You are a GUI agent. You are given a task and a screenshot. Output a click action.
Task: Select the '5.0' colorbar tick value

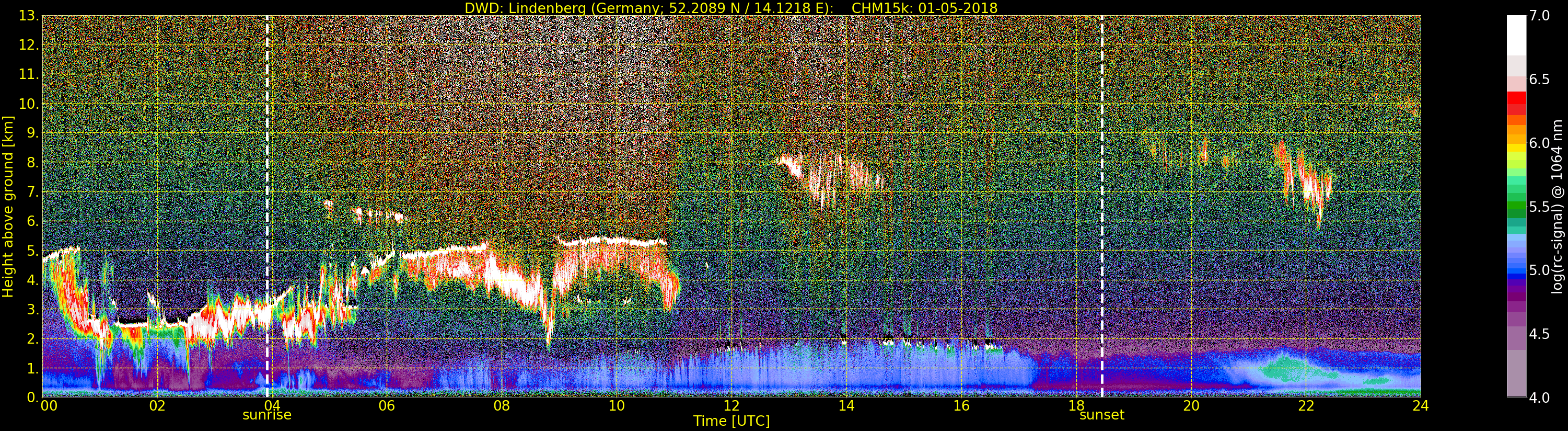(x=1539, y=270)
